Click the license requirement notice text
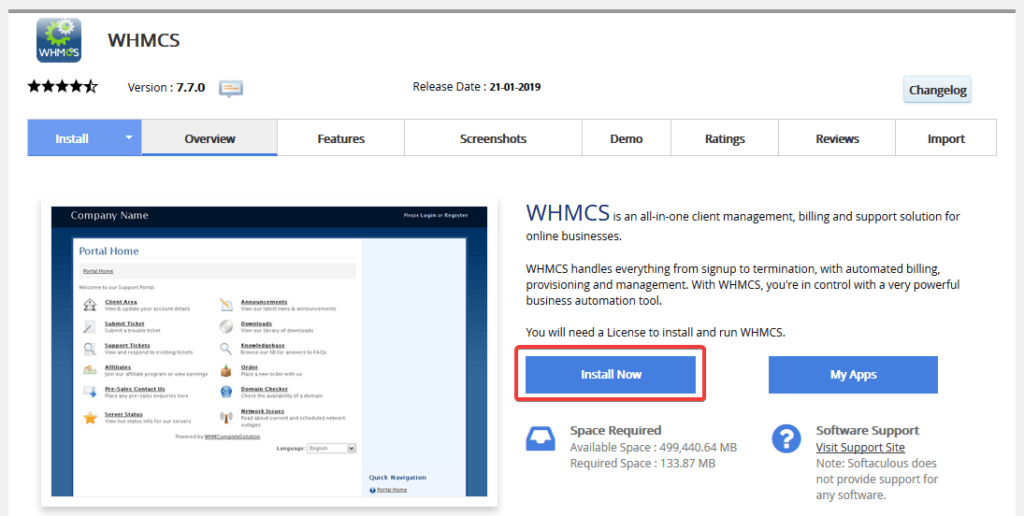The width and height of the screenshot is (1024, 516). 656,332
